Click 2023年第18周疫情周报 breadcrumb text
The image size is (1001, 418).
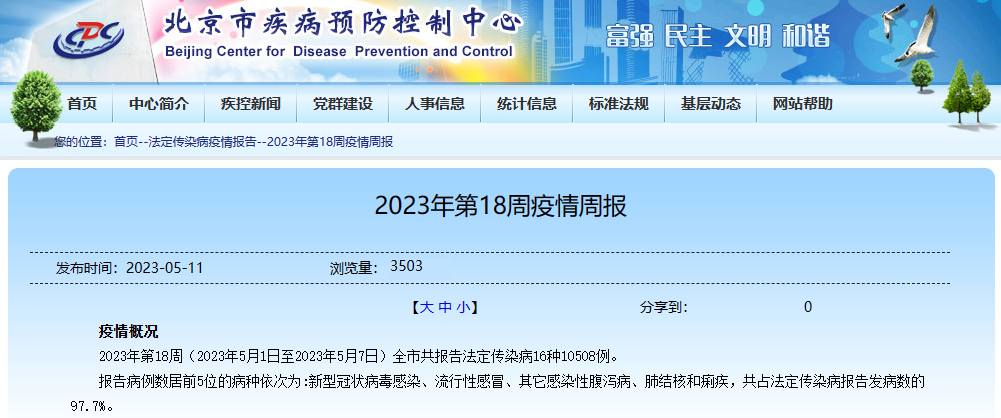coord(329,142)
